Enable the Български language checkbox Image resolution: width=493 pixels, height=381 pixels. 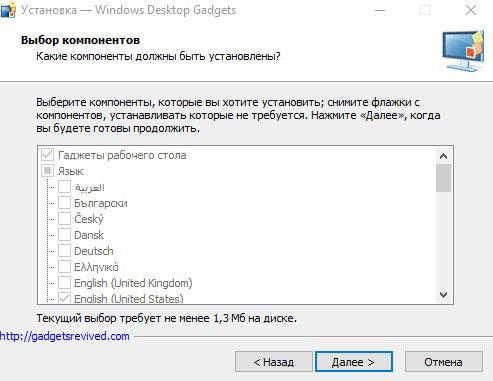64,203
